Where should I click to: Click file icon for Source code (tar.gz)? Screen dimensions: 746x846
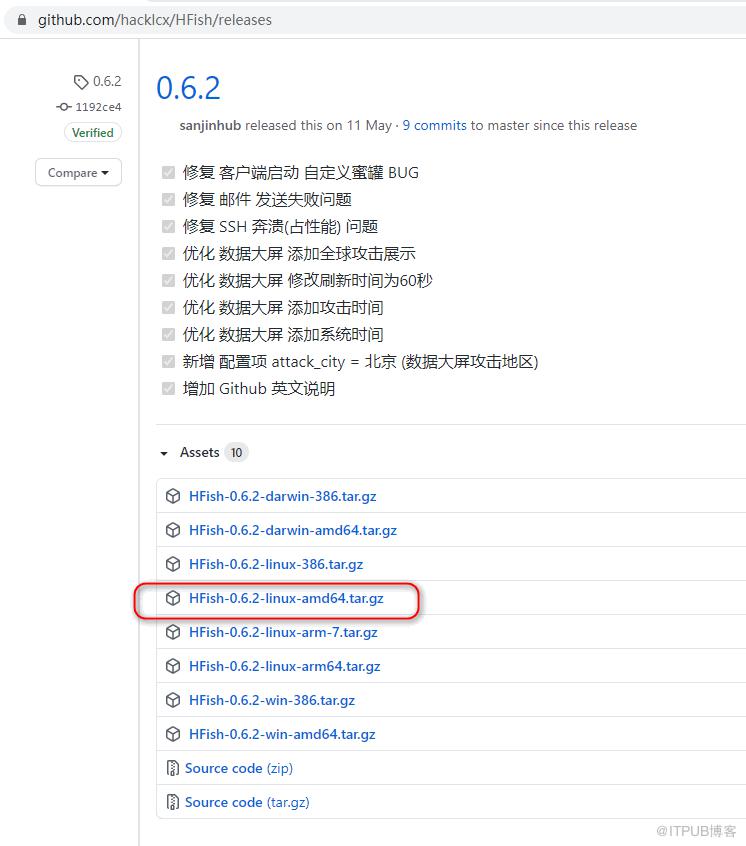(x=173, y=802)
